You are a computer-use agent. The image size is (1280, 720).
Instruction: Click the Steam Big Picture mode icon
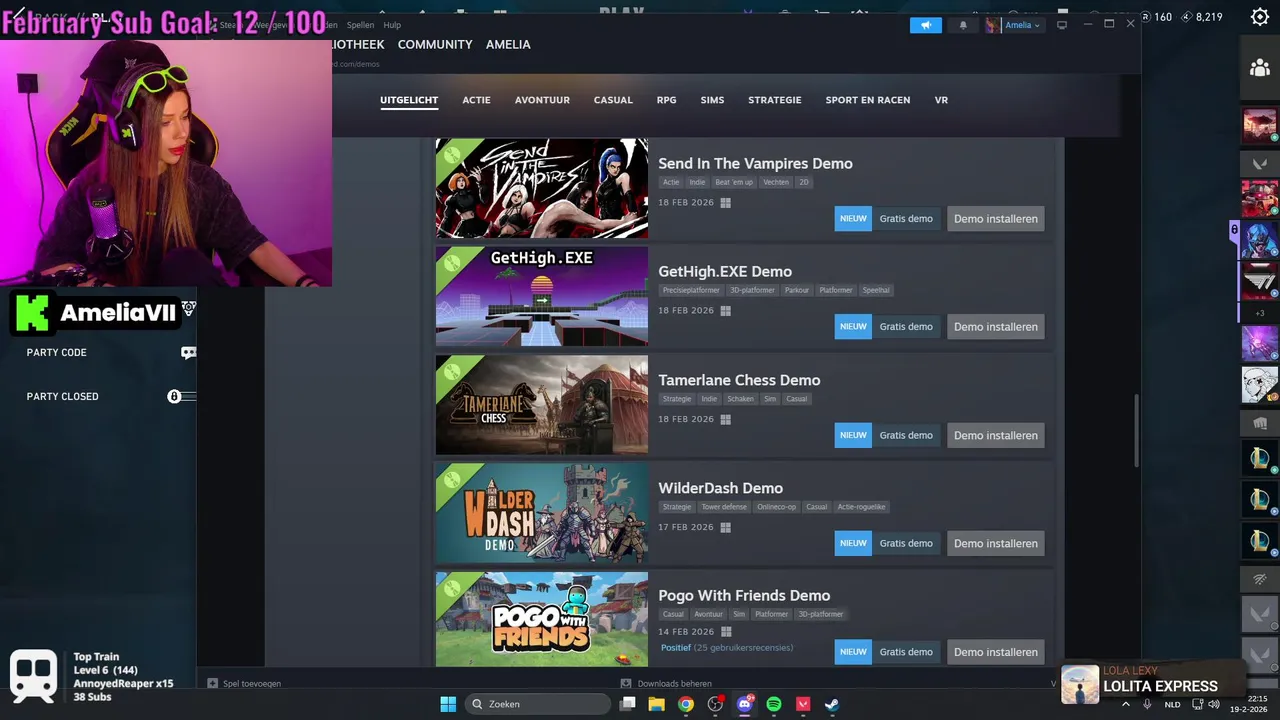tap(1062, 24)
